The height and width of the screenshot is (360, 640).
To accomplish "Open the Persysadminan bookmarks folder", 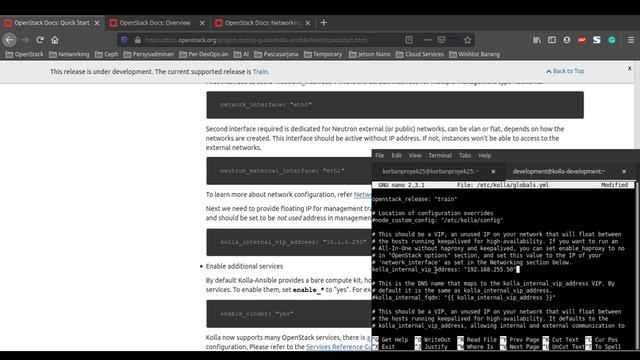I will coord(149,54).
